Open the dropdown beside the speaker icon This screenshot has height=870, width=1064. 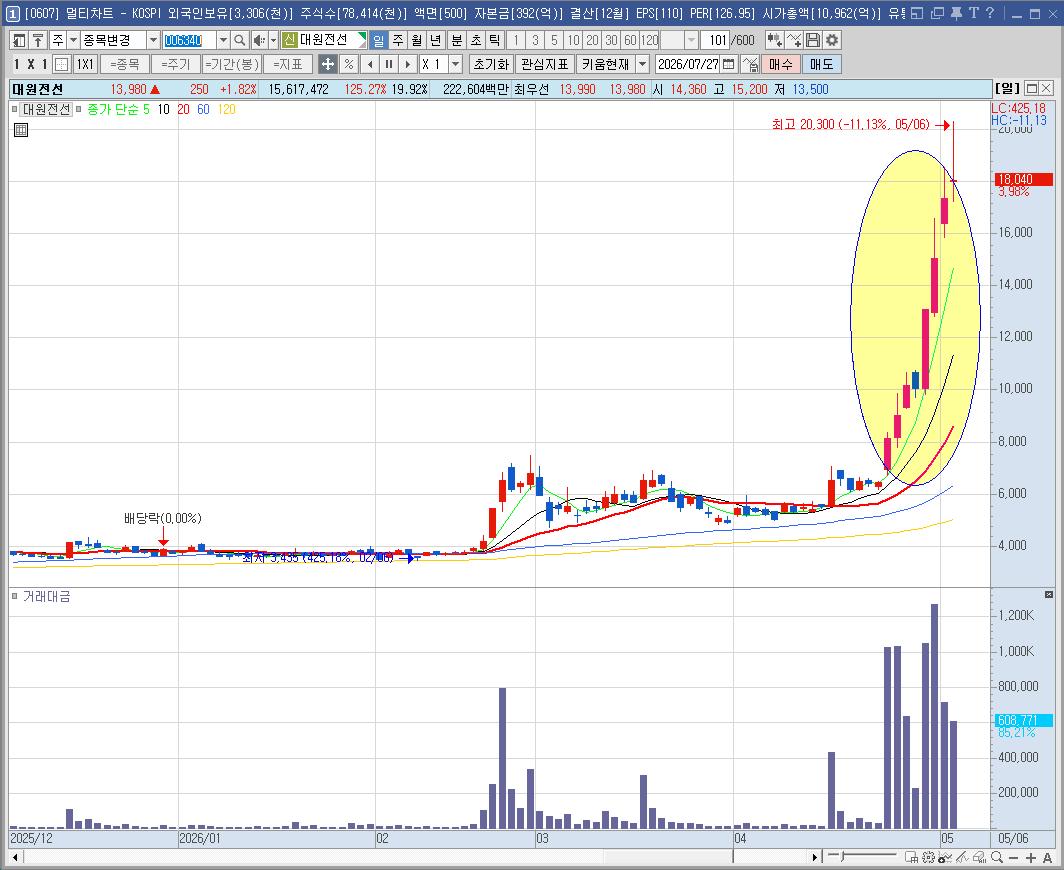[273, 41]
